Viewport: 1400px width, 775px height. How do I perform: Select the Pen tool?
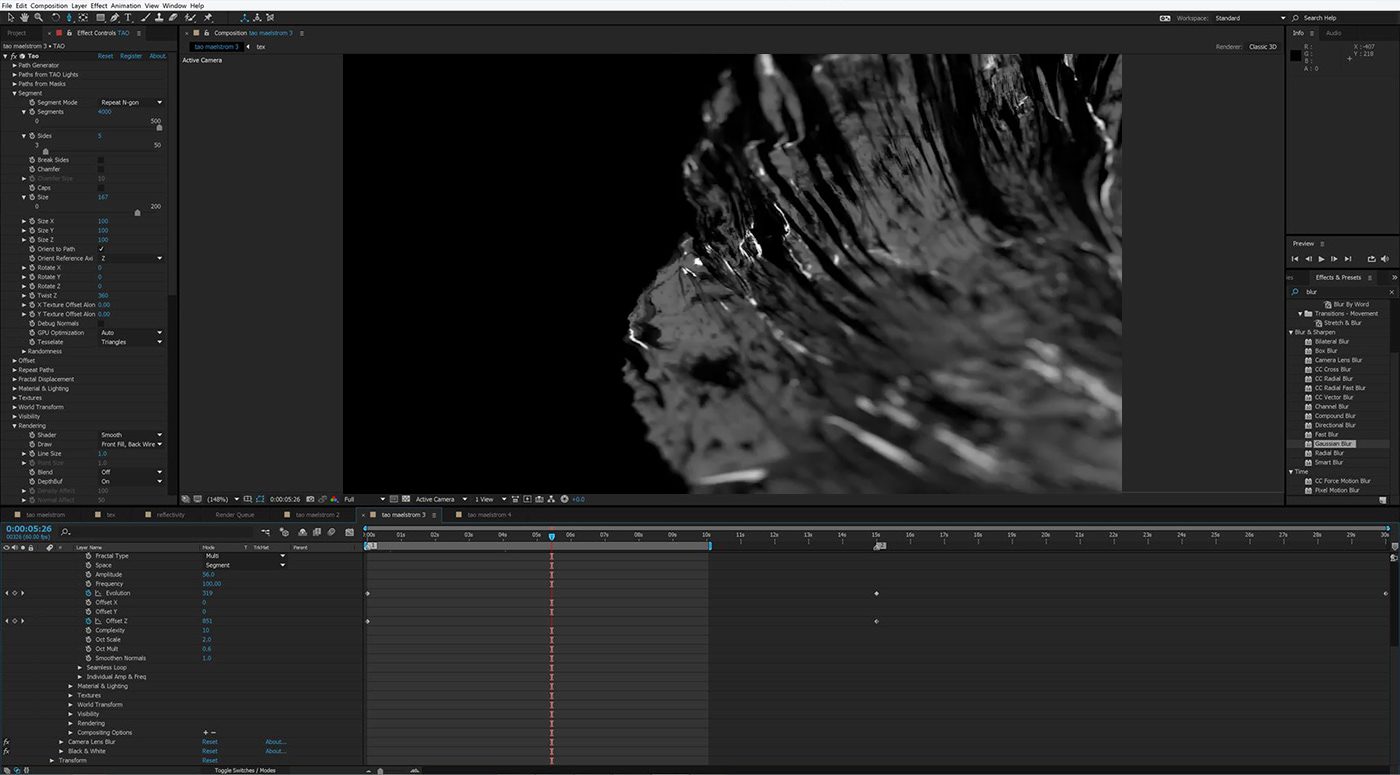coord(115,17)
